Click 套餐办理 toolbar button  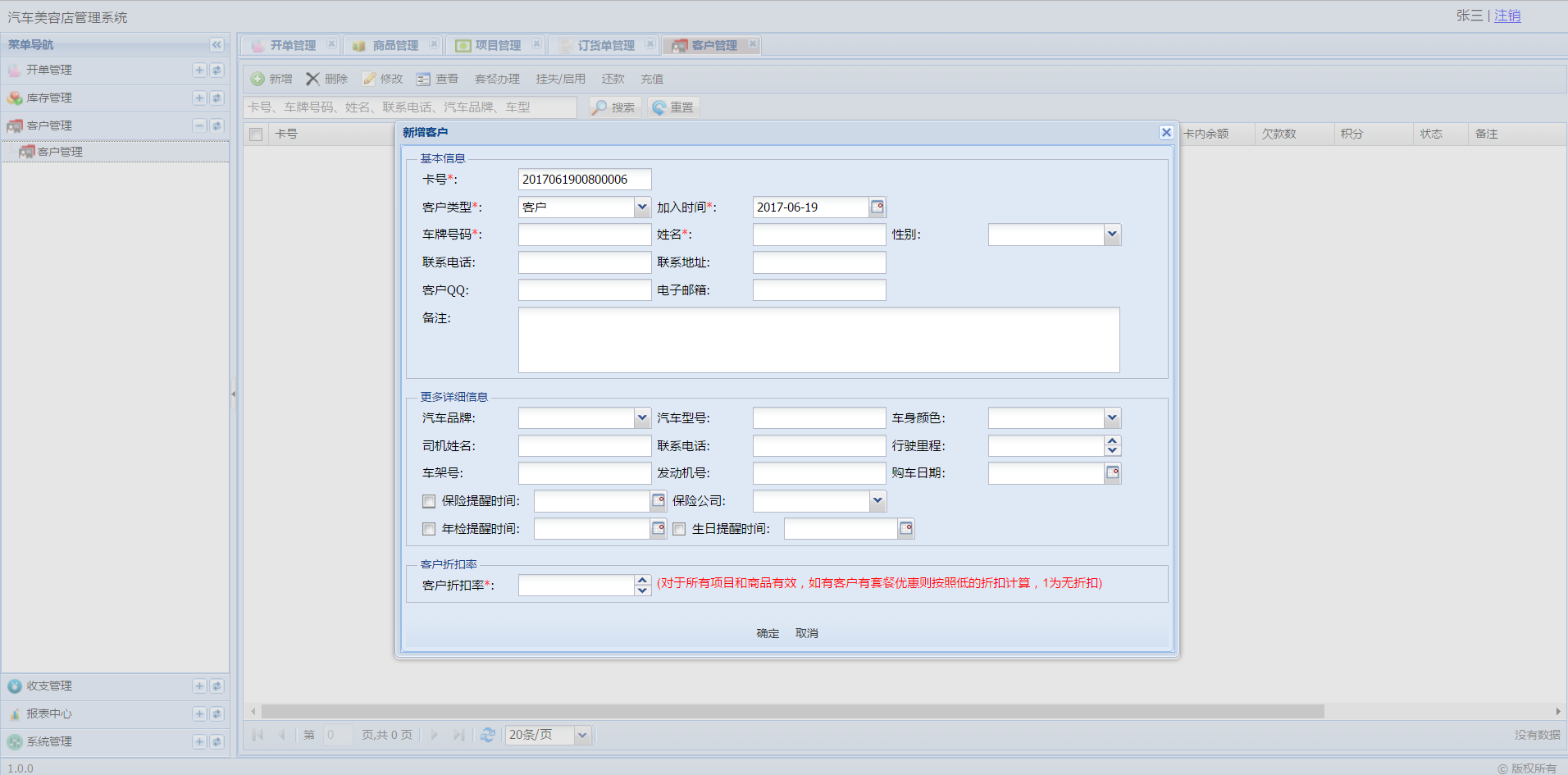497,79
